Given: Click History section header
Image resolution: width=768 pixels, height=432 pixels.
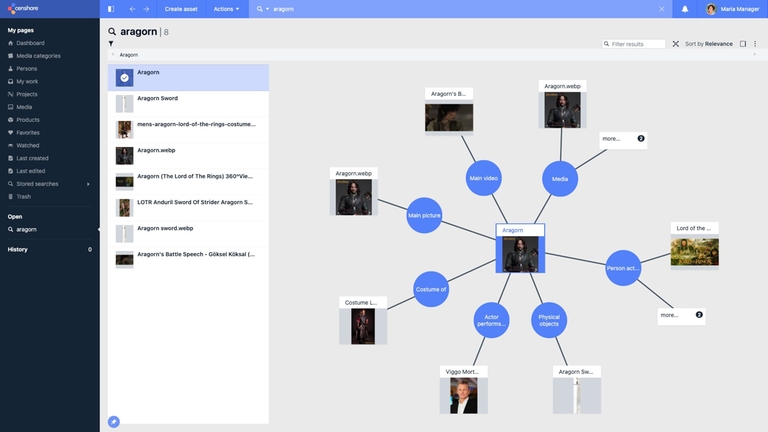Looking at the screenshot, I should point(18,249).
